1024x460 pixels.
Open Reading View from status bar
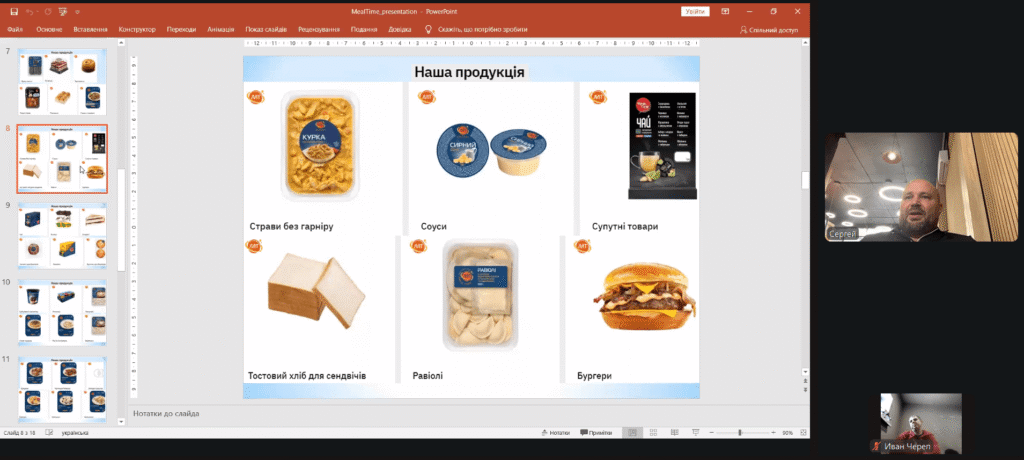674,432
